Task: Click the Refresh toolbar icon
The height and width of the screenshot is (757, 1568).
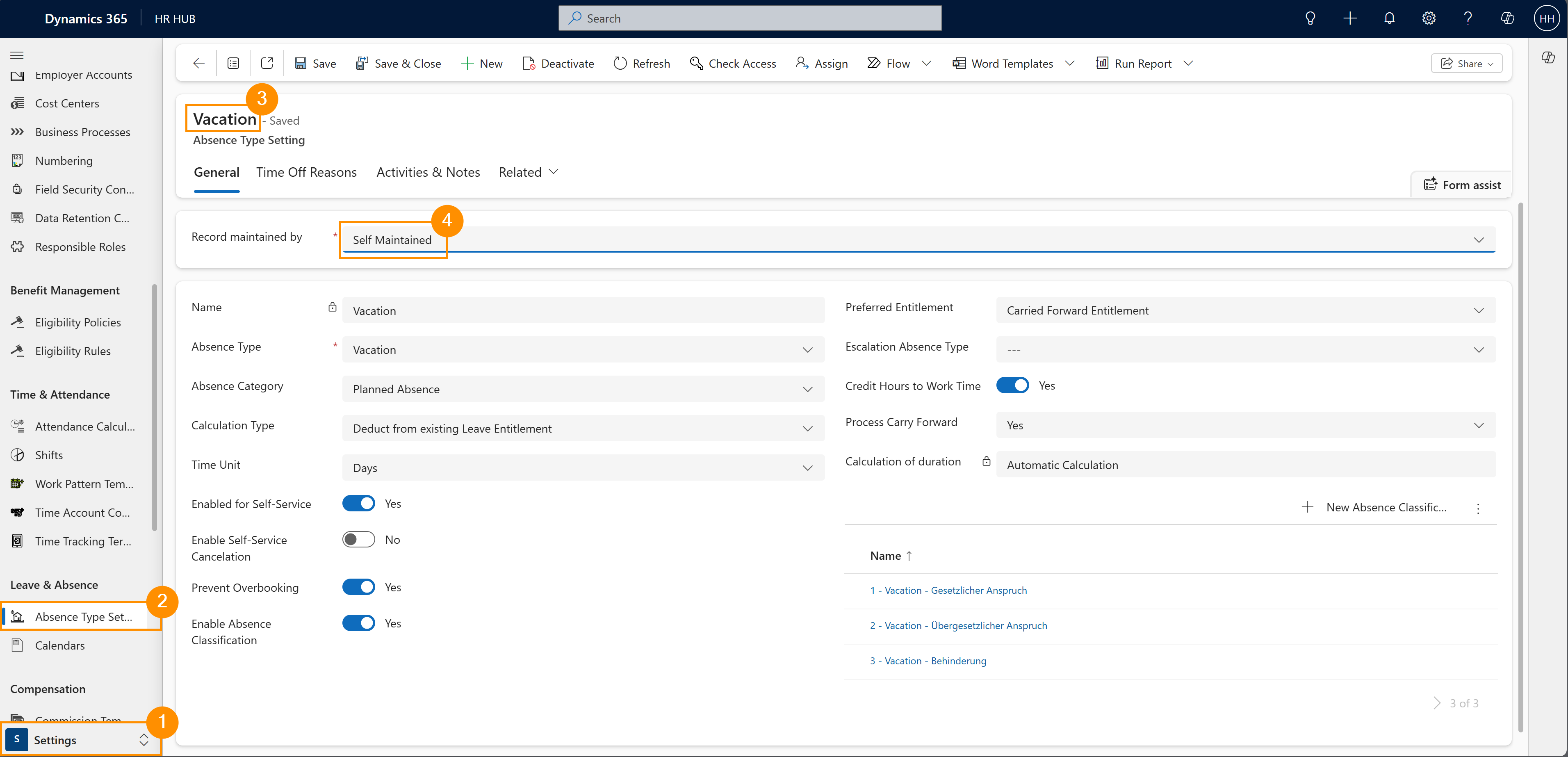Action: tap(620, 63)
